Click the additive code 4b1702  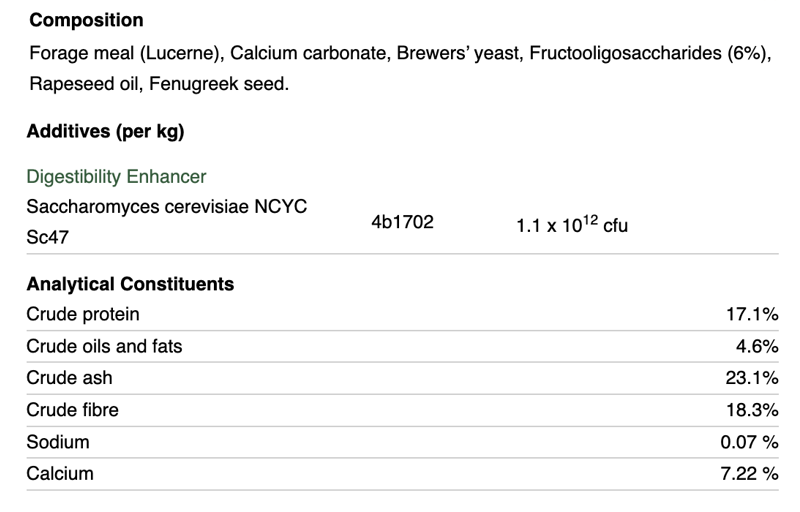coord(402,222)
